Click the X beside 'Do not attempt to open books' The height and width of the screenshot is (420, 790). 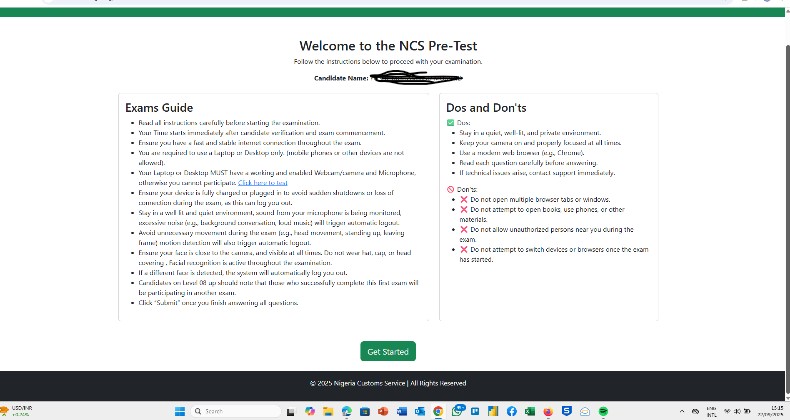pyautogui.click(x=464, y=209)
